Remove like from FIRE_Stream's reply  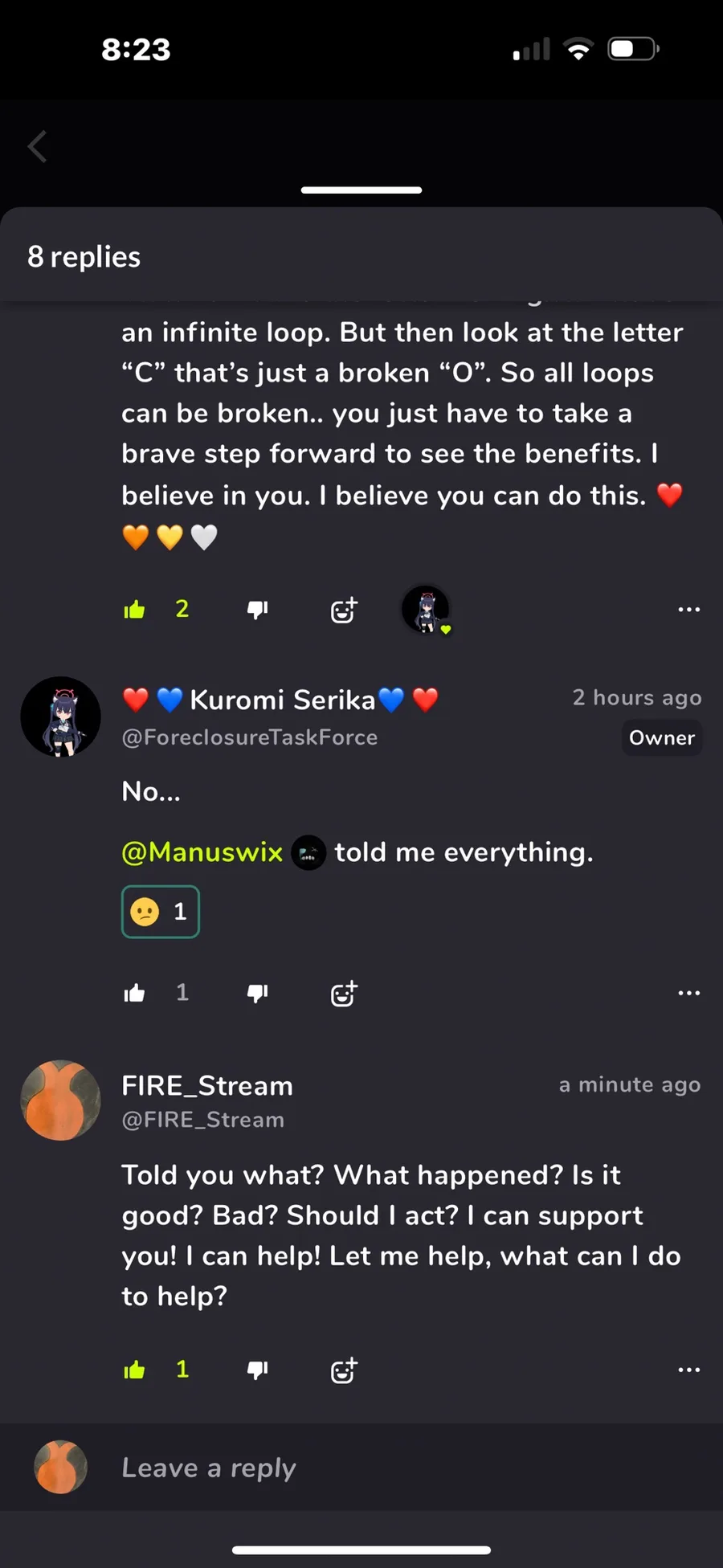(134, 1370)
